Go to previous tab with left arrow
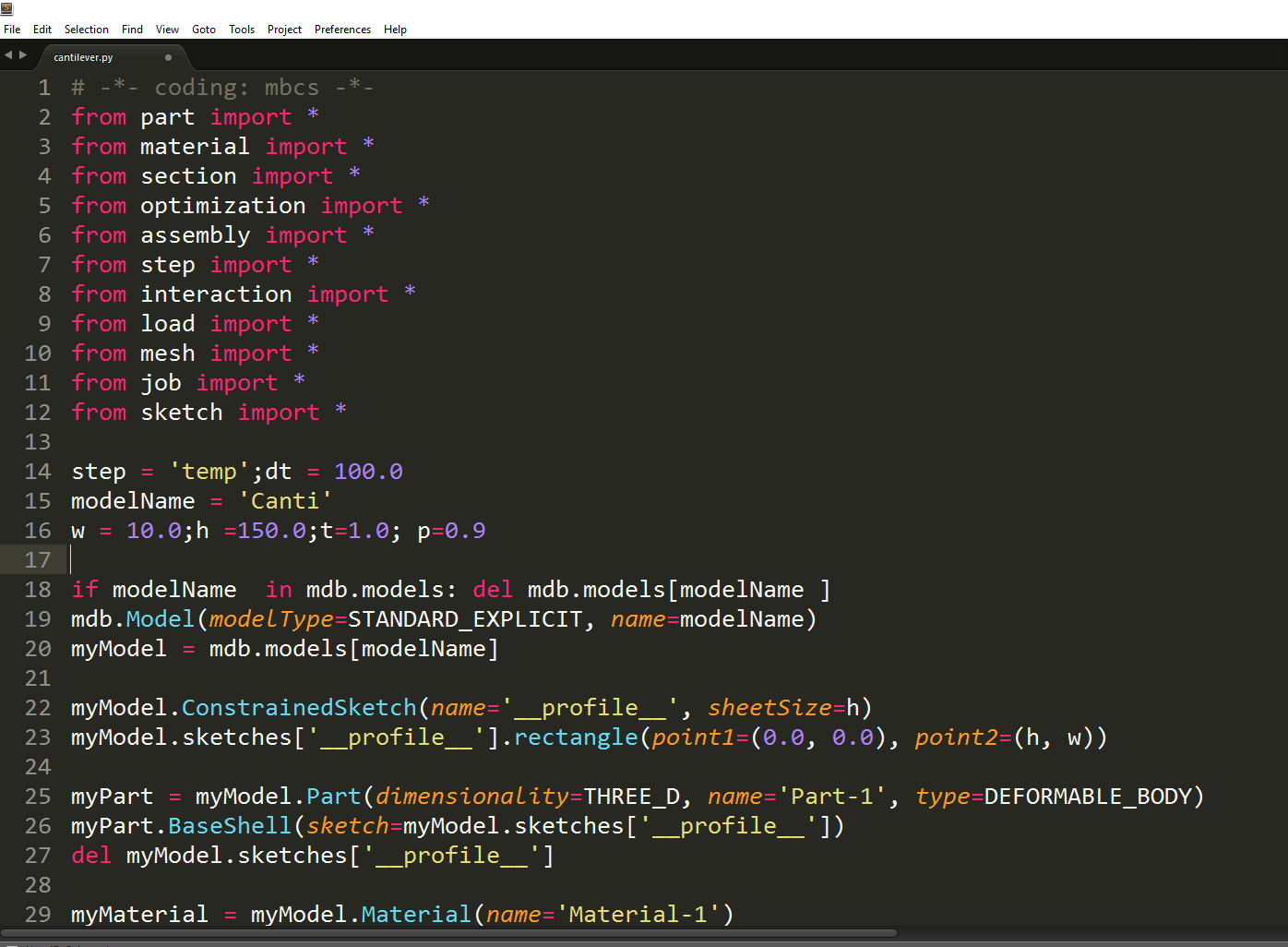Image resolution: width=1288 pixels, height=947 pixels. pyautogui.click(x=8, y=55)
